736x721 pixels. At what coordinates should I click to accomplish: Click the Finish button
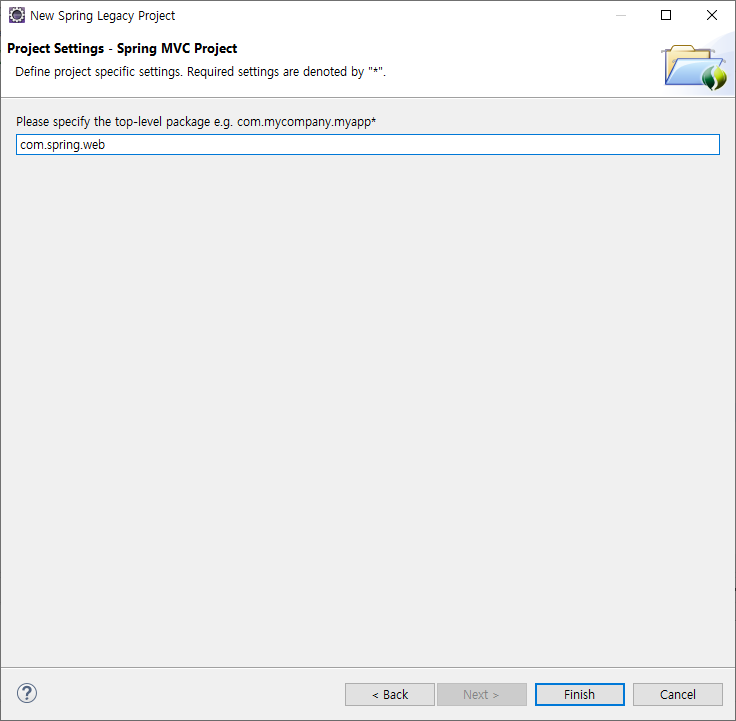[579, 694]
